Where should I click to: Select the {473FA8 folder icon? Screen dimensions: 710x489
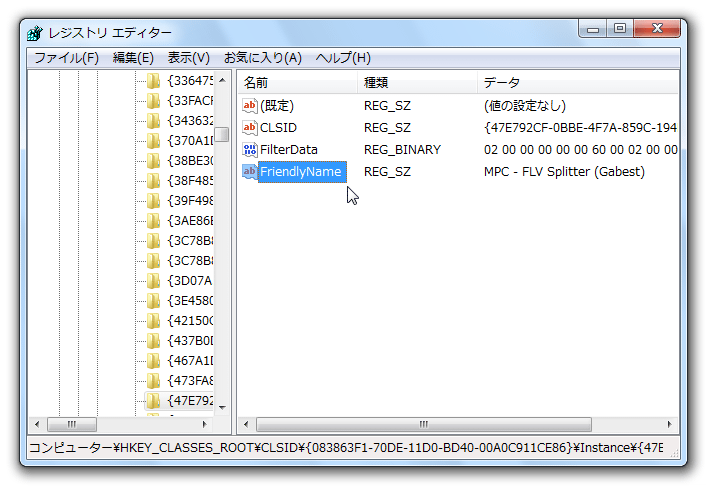[x=154, y=380]
